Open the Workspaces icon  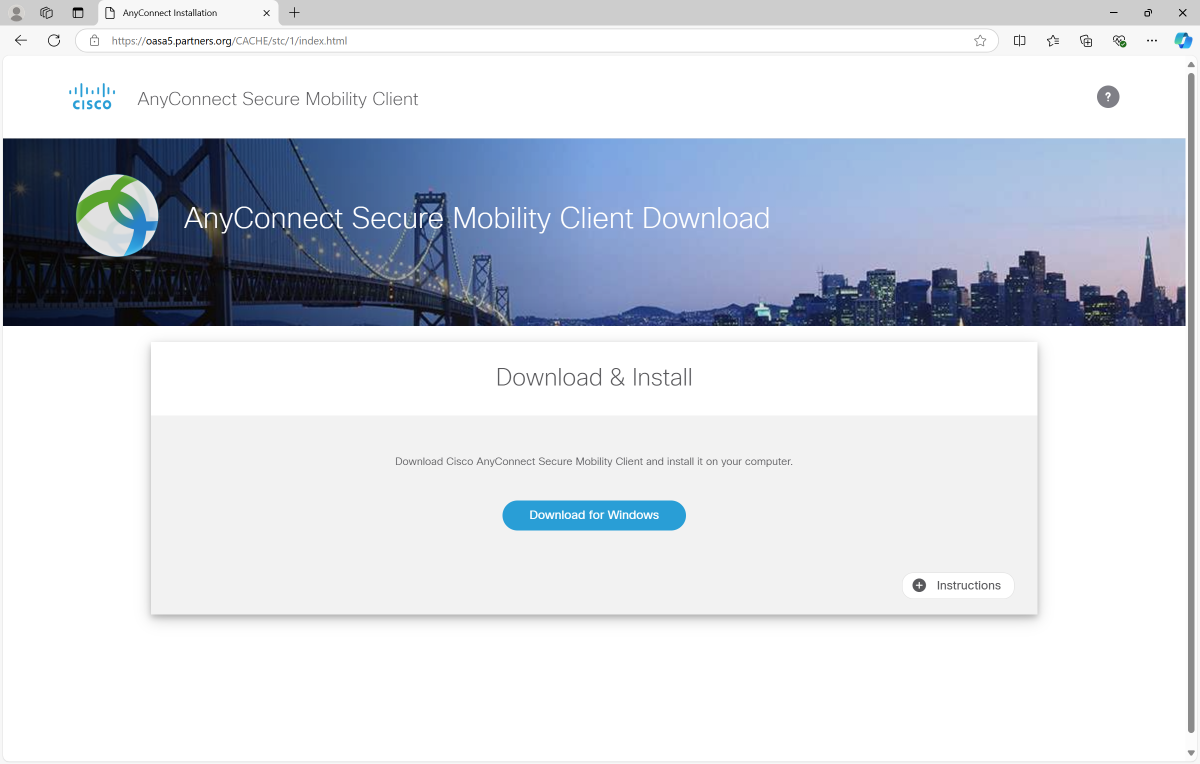pos(46,13)
